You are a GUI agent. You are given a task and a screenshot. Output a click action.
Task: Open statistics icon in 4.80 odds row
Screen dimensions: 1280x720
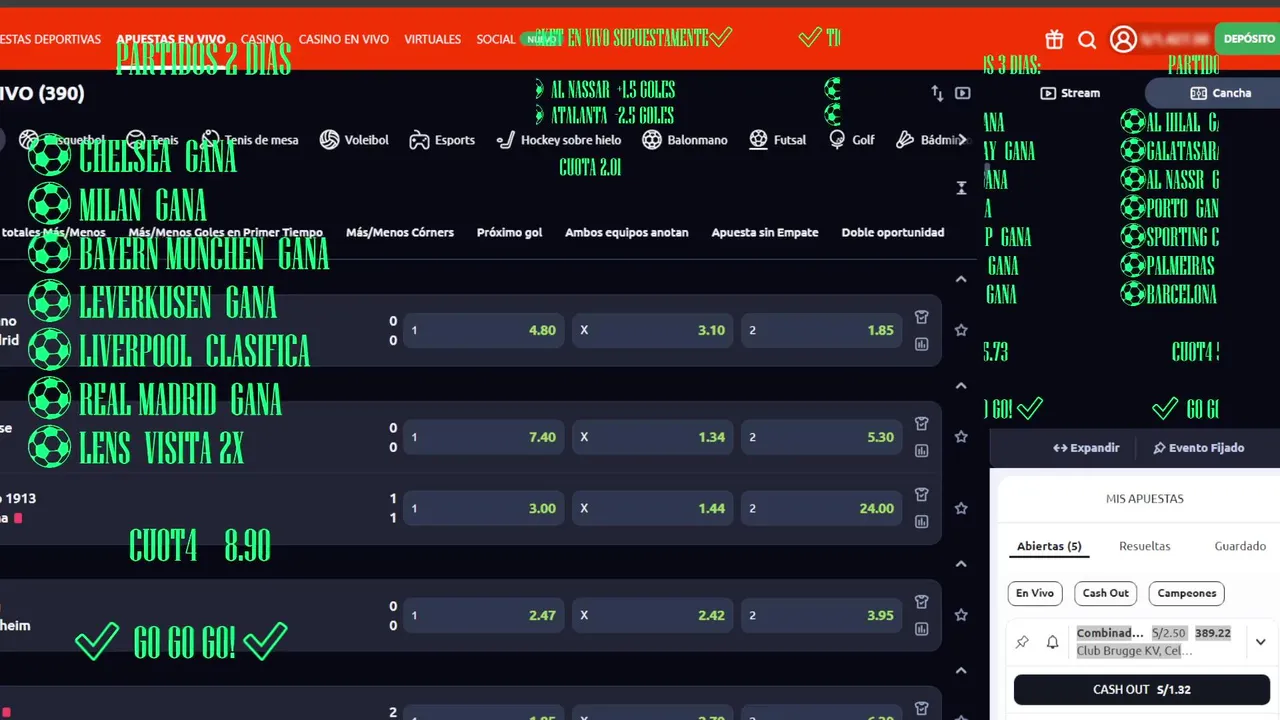(x=922, y=344)
